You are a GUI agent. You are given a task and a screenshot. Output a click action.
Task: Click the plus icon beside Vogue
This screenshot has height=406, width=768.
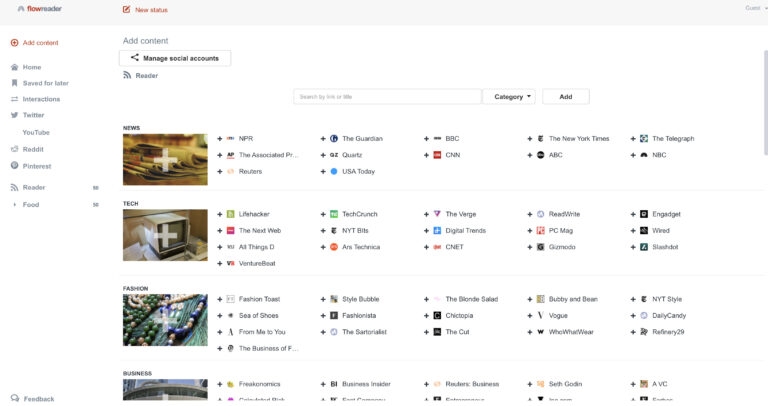[530, 315]
